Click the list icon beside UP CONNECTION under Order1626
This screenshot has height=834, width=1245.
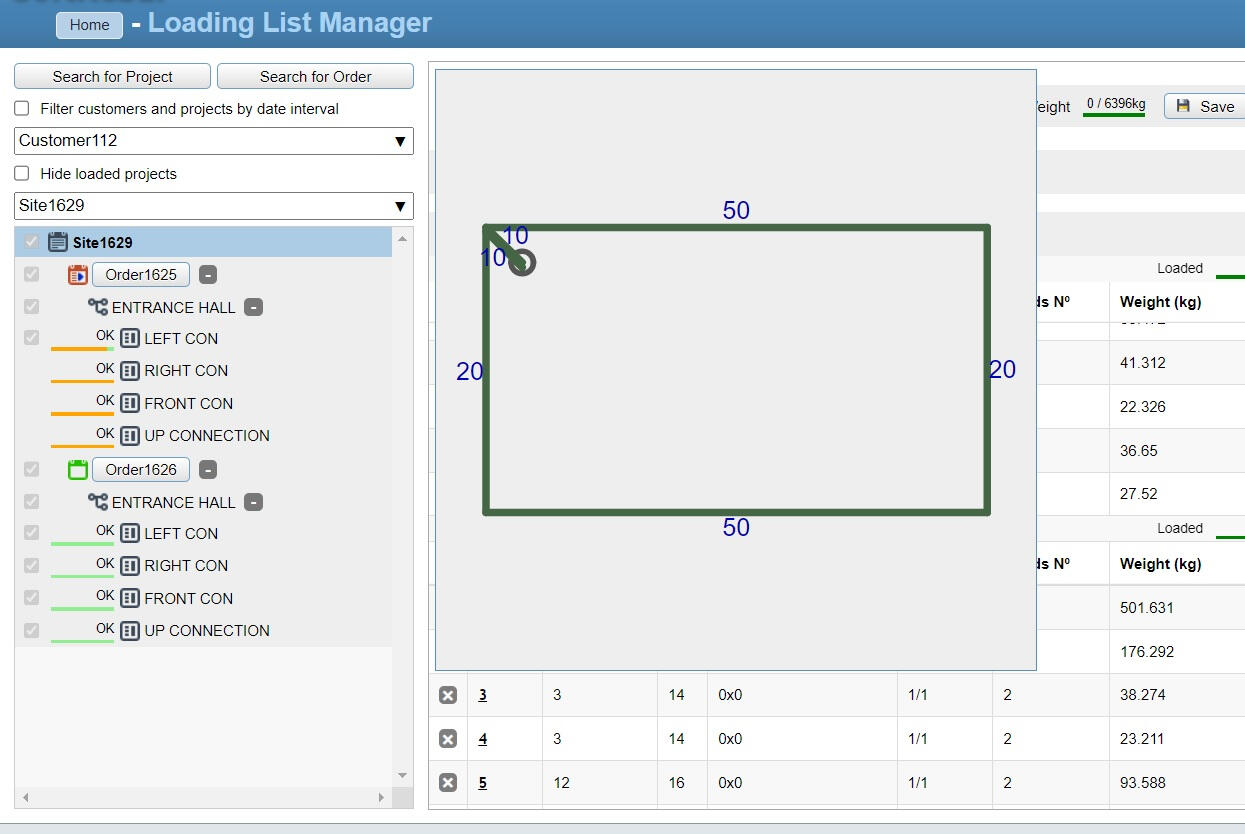[130, 631]
